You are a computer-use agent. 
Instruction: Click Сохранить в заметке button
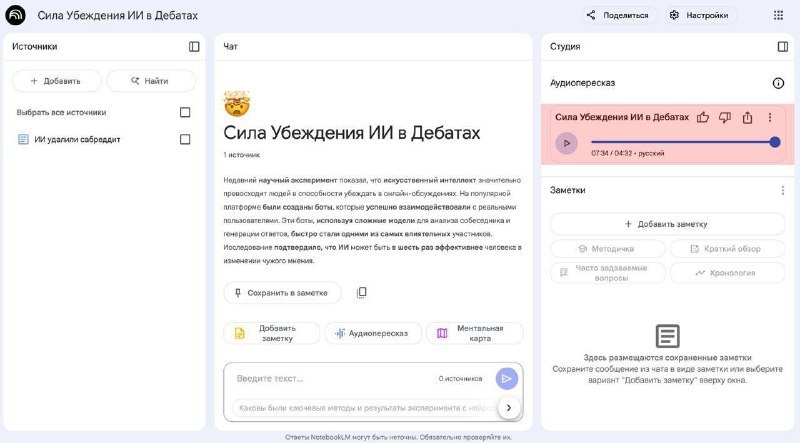click(x=282, y=293)
